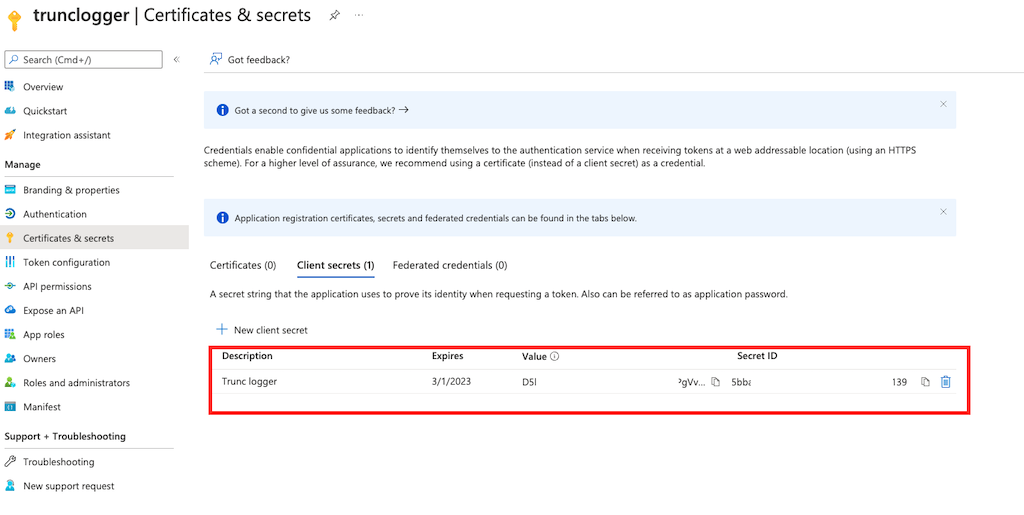The image size is (1024, 515).
Task: Open API permissions page
Action: coord(57,287)
